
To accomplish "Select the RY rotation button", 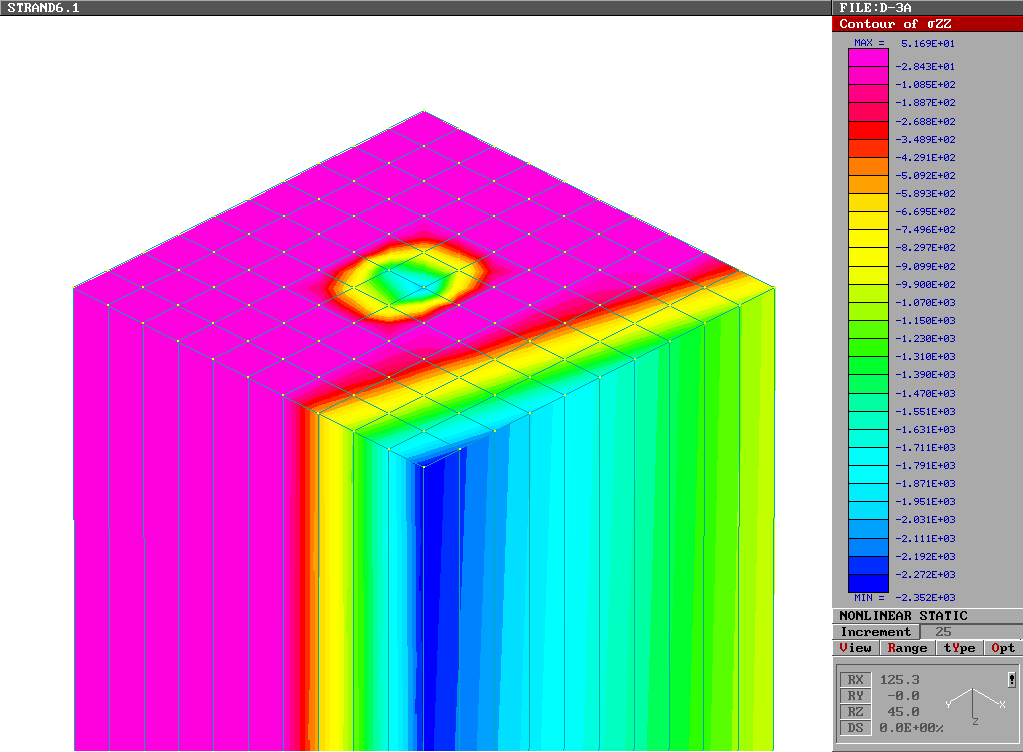I will point(855,696).
